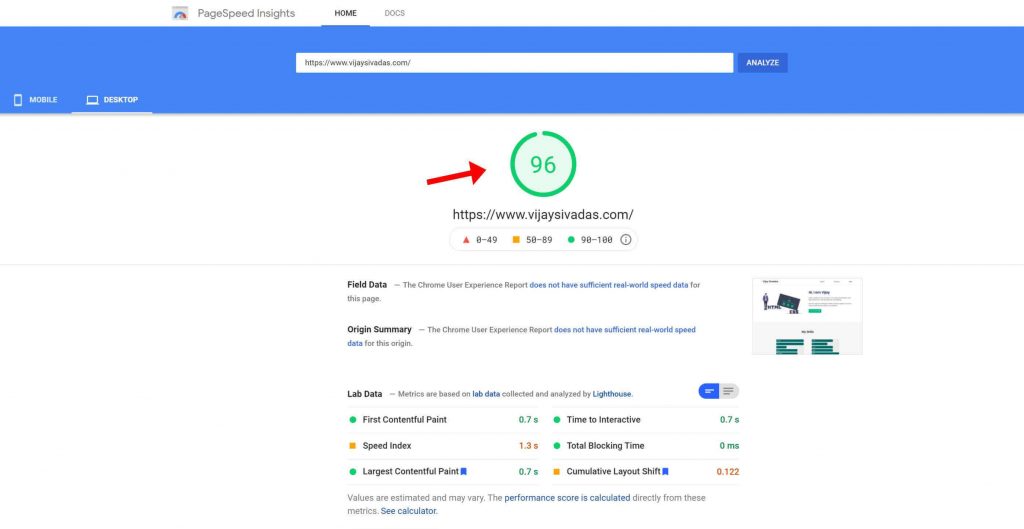Open the DOCS tab
Screen dimensions: 1024x529
click(x=394, y=13)
